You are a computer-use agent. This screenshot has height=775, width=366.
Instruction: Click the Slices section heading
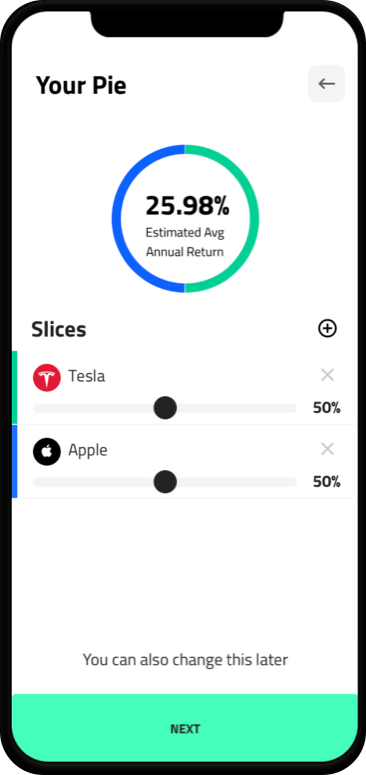59,329
